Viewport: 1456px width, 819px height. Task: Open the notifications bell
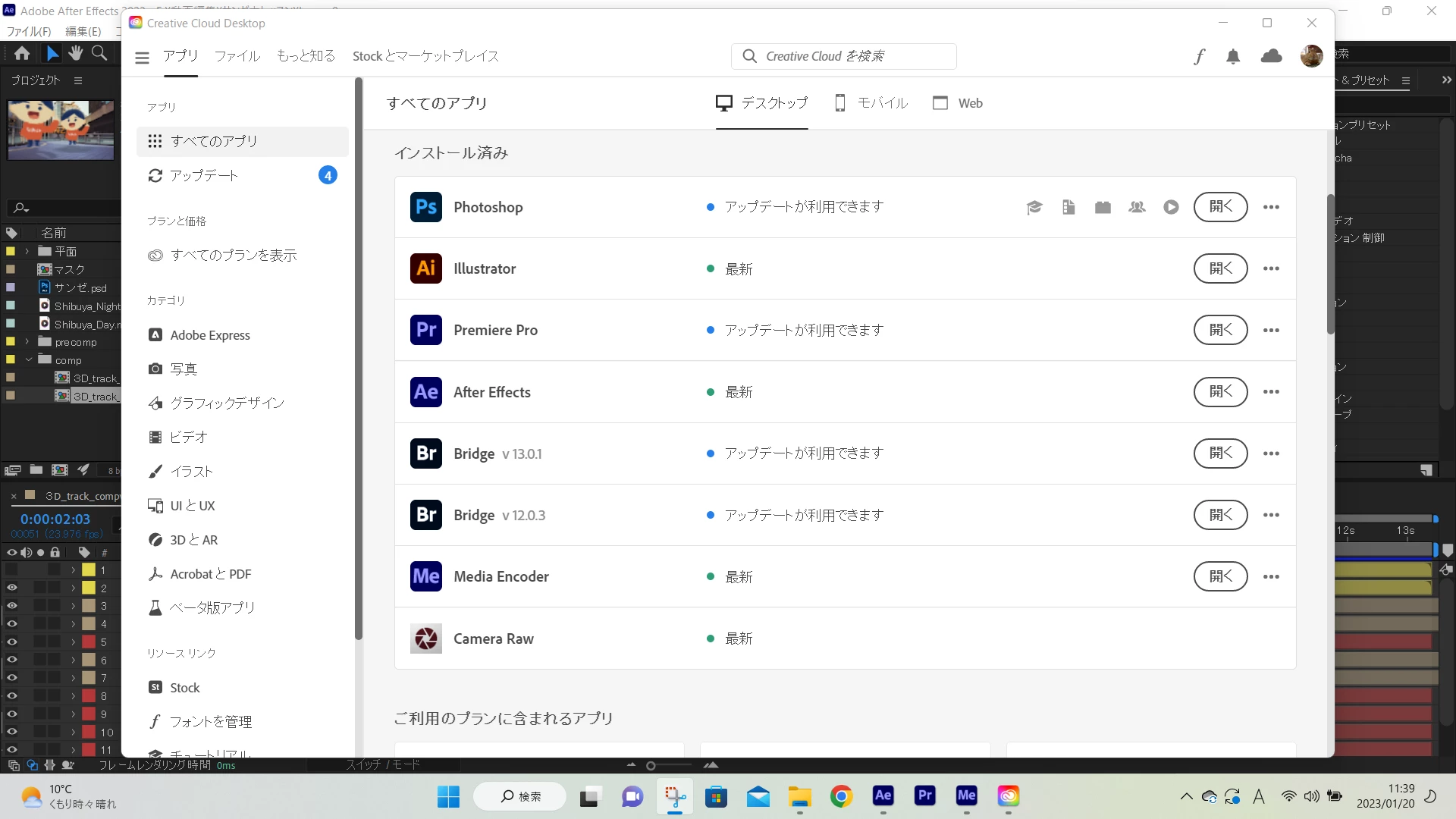pos(1233,56)
